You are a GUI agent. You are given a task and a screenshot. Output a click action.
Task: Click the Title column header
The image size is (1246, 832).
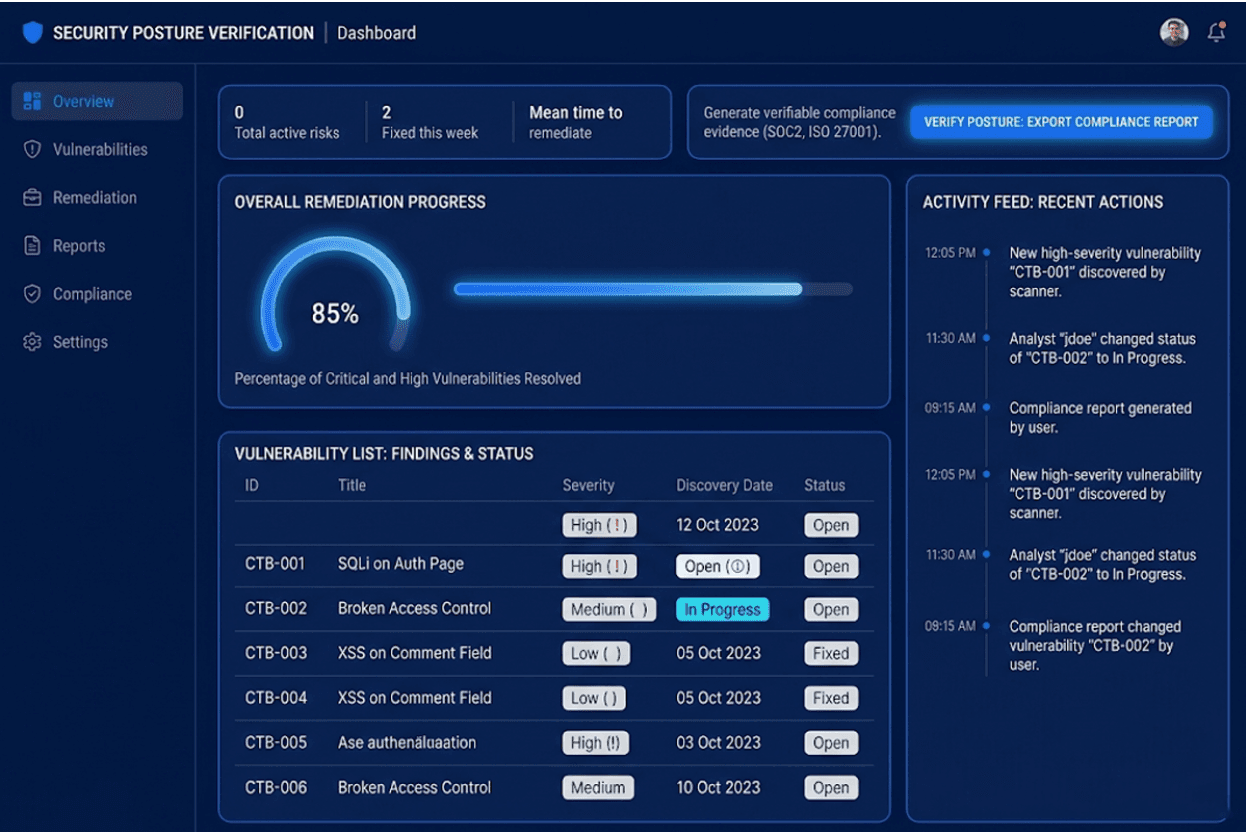coord(352,485)
